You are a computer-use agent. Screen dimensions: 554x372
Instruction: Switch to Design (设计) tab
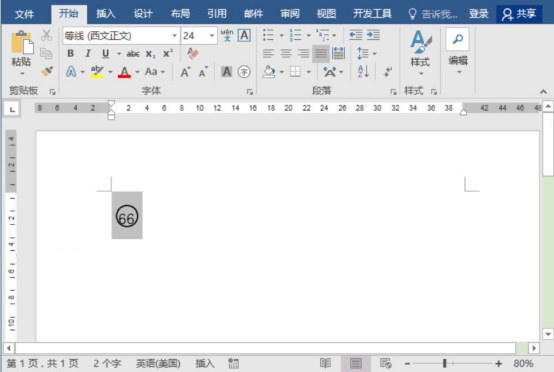point(143,14)
